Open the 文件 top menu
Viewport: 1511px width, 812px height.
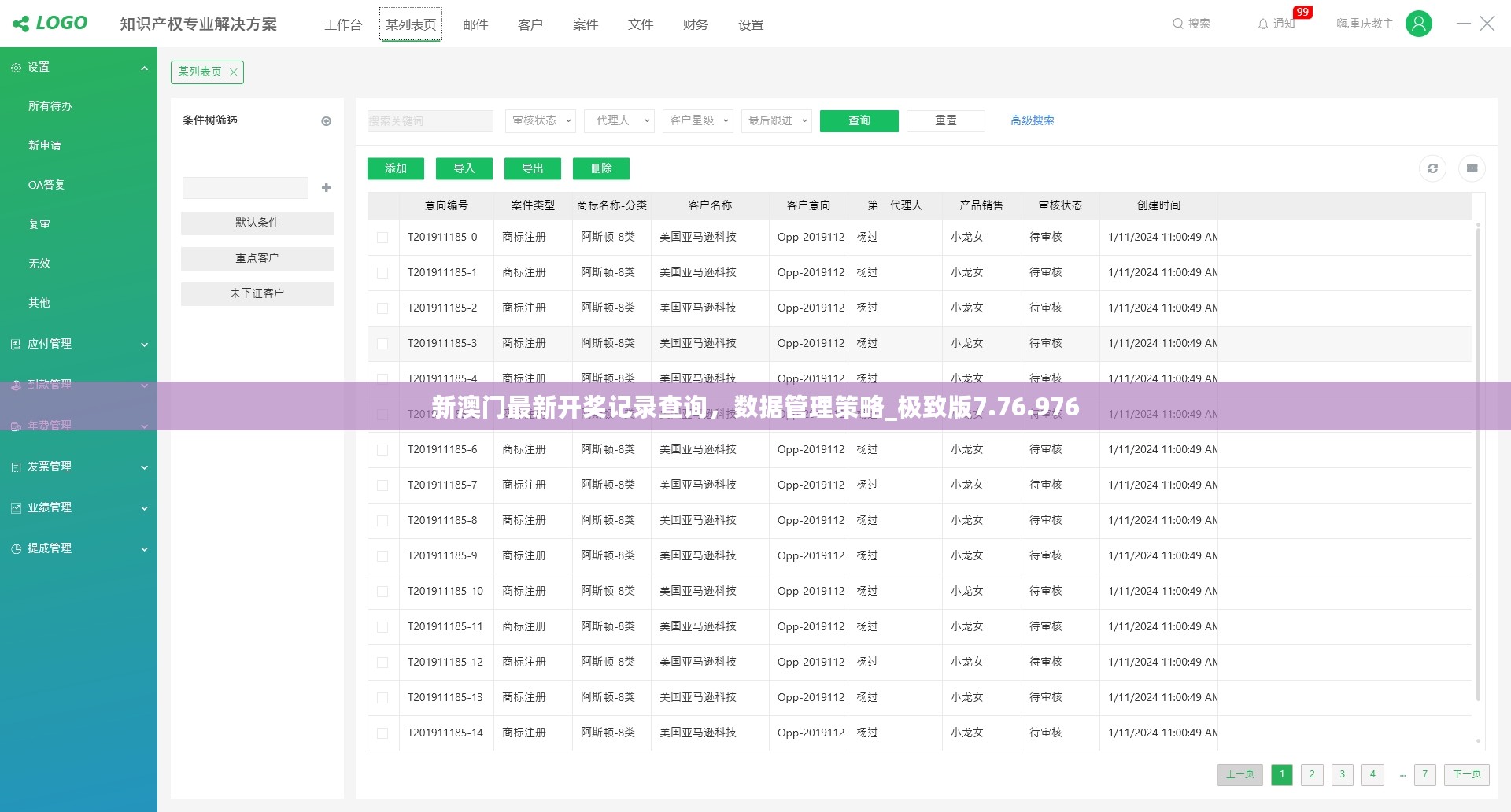(641, 24)
